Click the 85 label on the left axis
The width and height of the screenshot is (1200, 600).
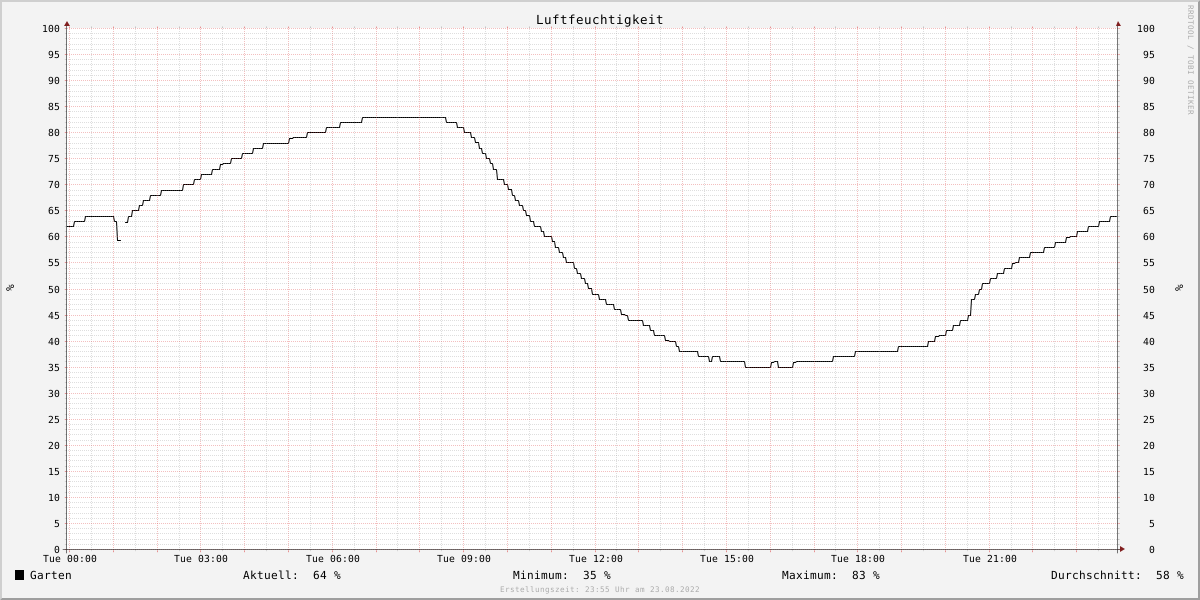click(54, 107)
